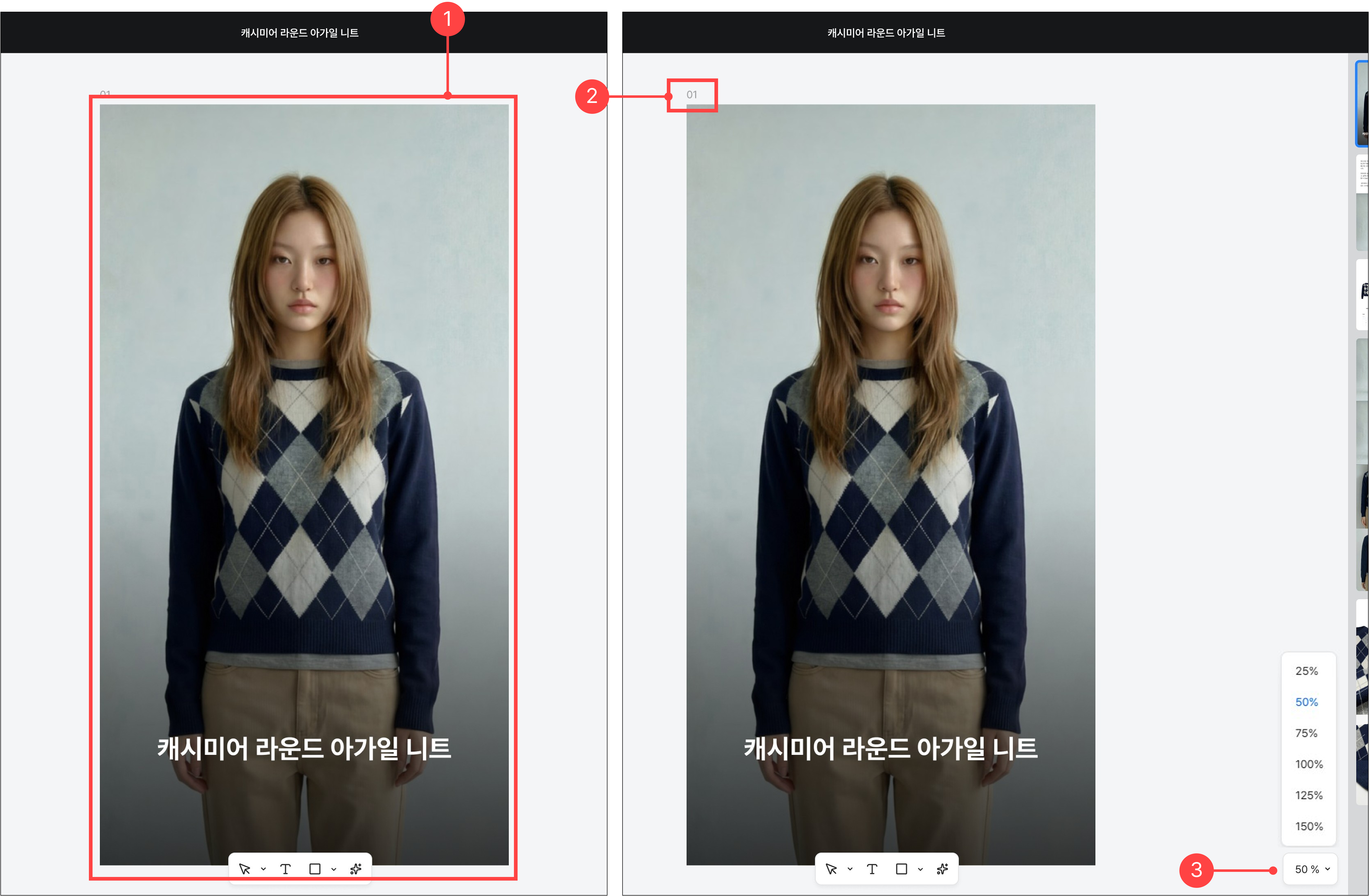Choose the Text tool in the right panel toolbar
This screenshot has width=1369, height=896.
pos(872,869)
